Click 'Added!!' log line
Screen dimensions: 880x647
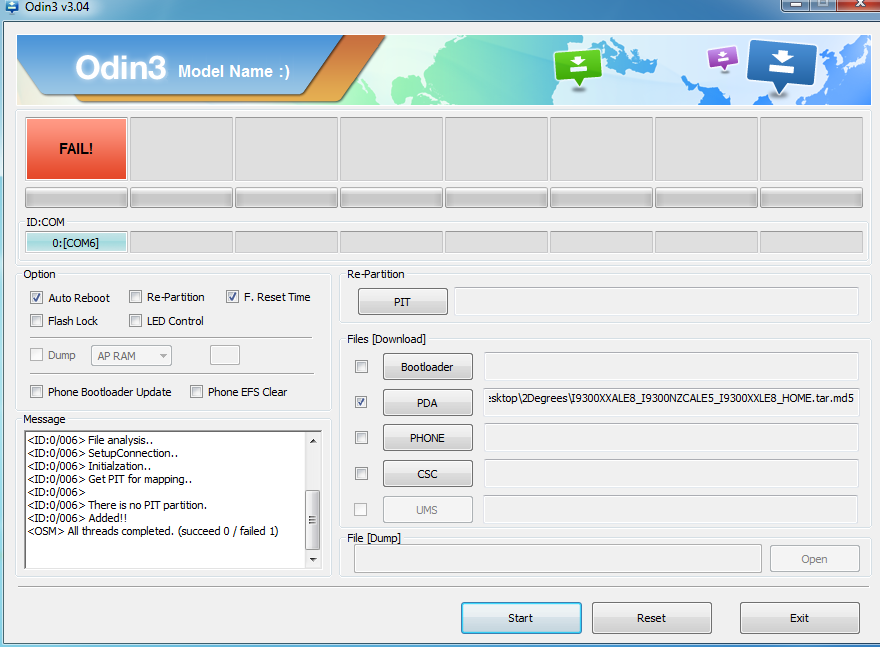(77, 518)
